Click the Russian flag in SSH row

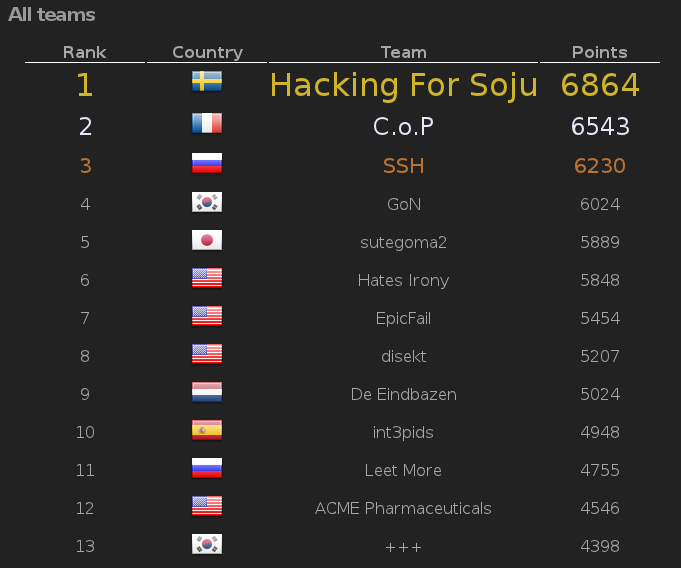tap(207, 163)
